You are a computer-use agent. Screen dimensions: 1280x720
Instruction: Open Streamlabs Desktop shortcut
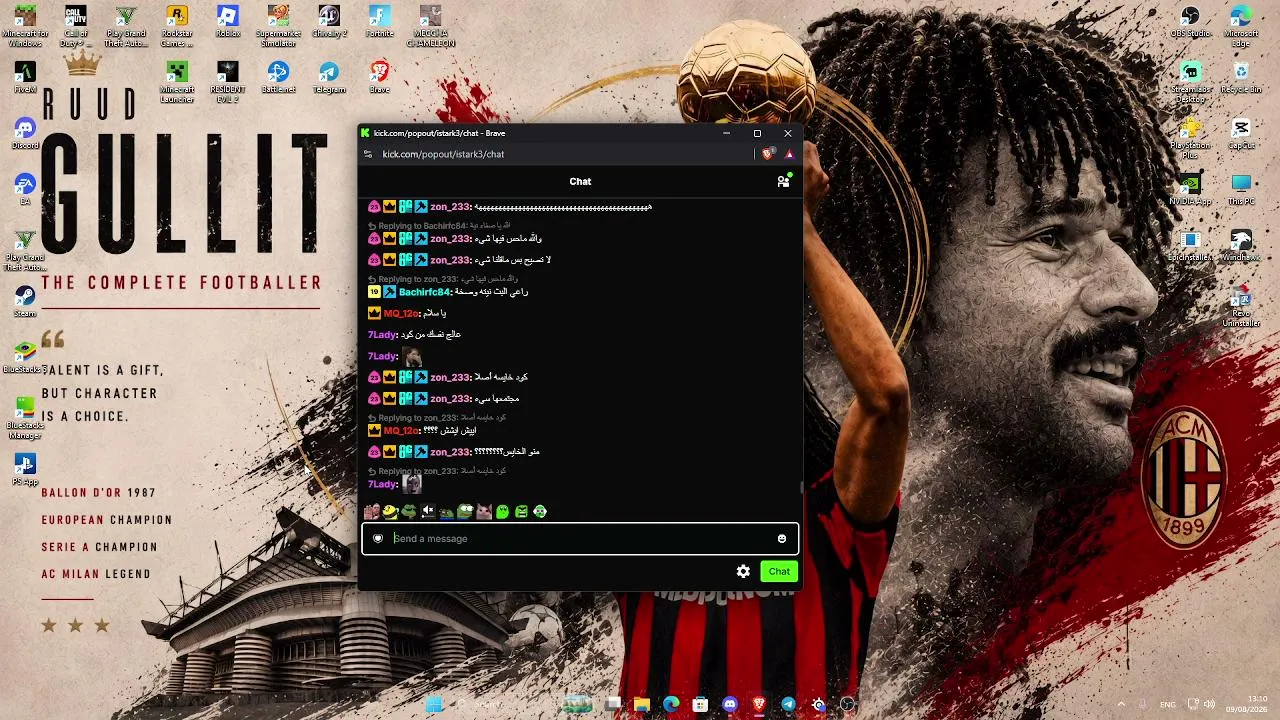[1190, 82]
